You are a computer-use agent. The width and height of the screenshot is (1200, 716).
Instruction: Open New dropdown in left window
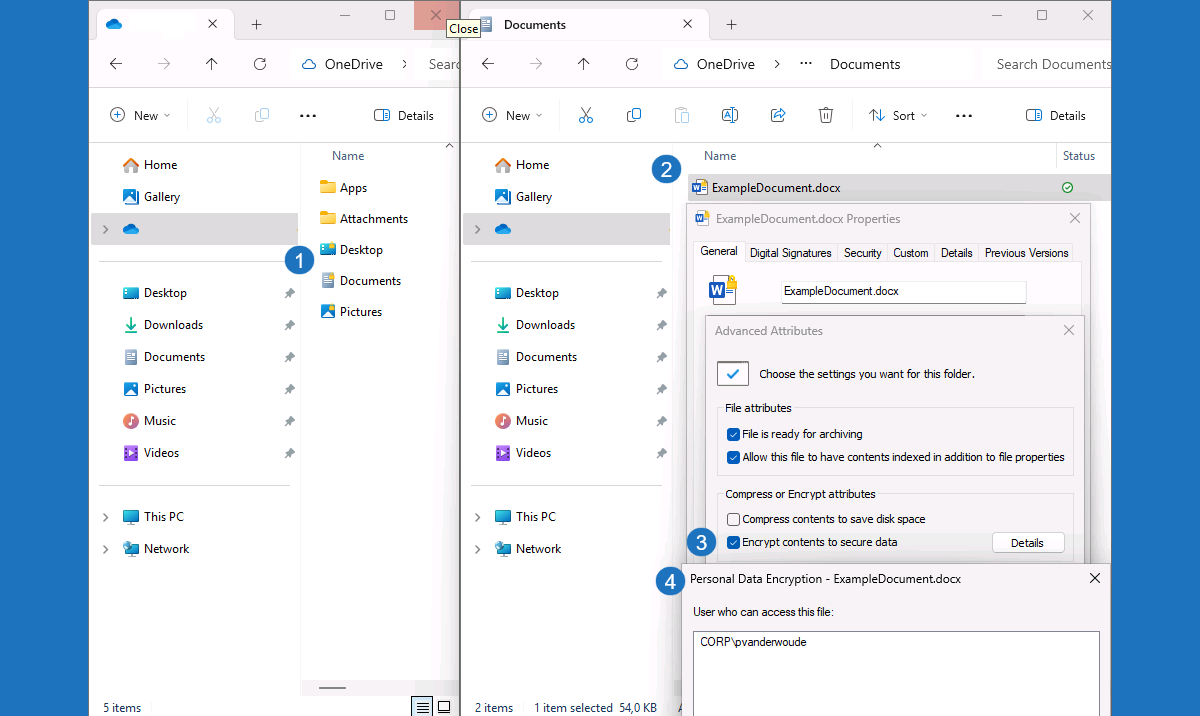140,115
